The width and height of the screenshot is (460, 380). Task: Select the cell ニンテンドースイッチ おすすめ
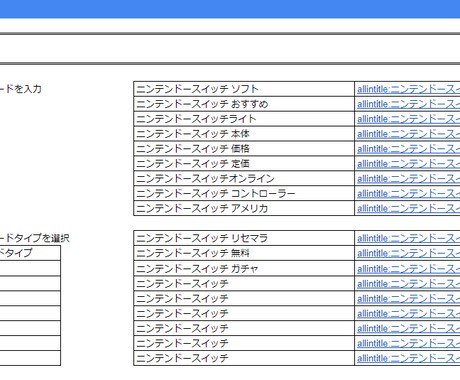(244, 104)
